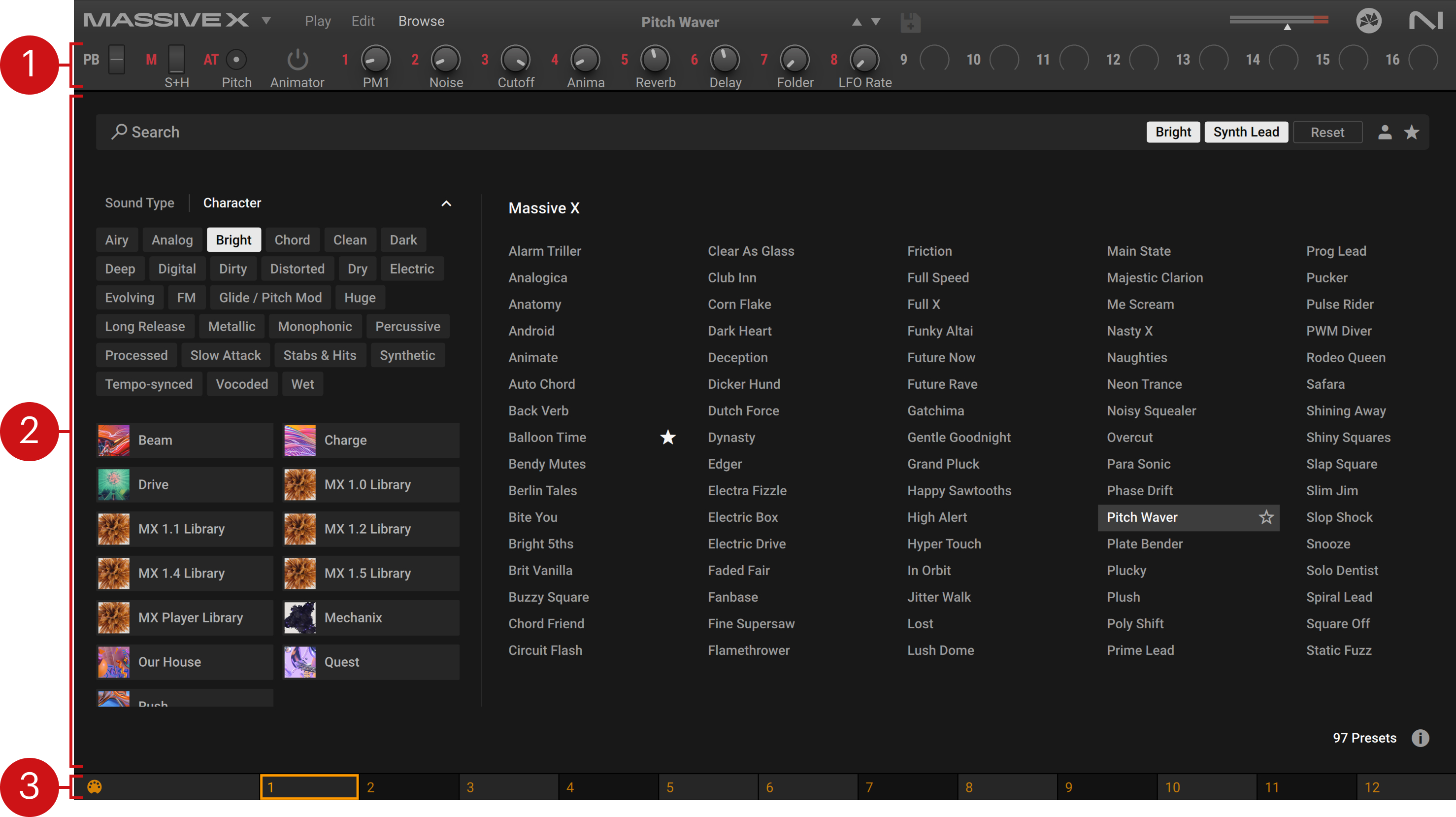Image resolution: width=1456 pixels, height=817 pixels.
Task: Toggle the Animator power button
Action: coord(298,60)
